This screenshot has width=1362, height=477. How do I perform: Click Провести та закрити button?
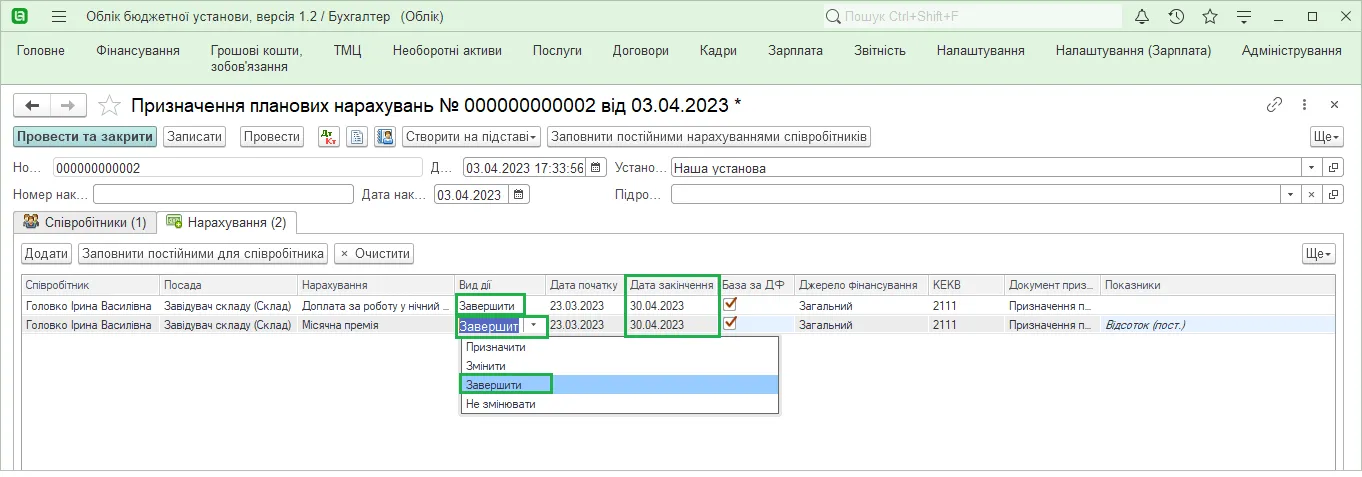[x=85, y=137]
